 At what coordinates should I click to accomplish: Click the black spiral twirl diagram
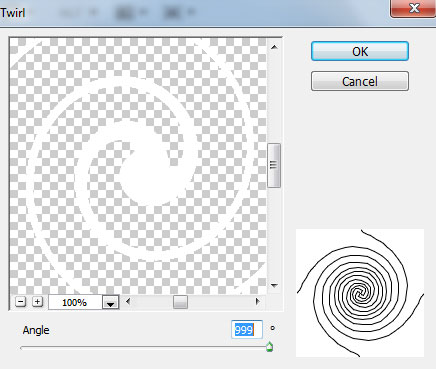pos(360,293)
